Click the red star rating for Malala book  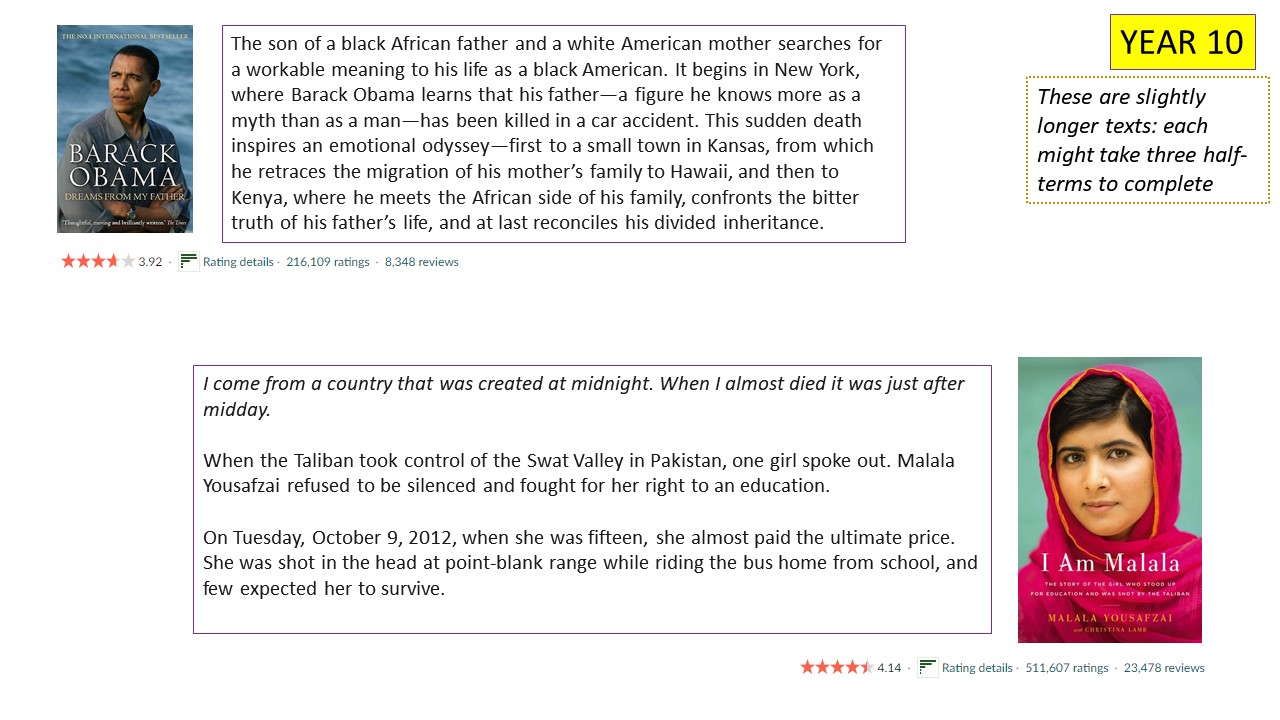837,667
